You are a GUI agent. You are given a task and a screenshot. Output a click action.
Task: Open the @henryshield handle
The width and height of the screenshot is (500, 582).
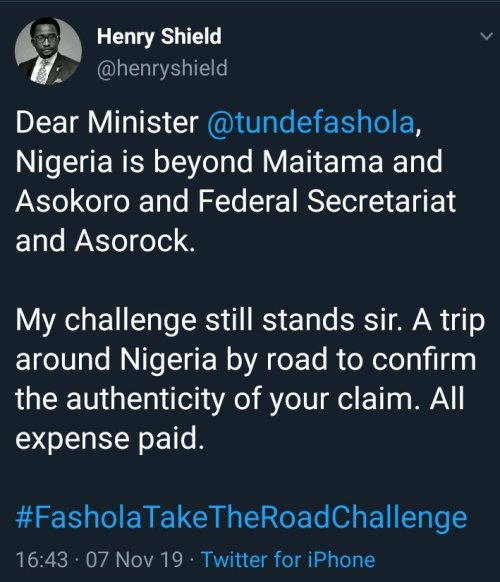(x=162, y=68)
